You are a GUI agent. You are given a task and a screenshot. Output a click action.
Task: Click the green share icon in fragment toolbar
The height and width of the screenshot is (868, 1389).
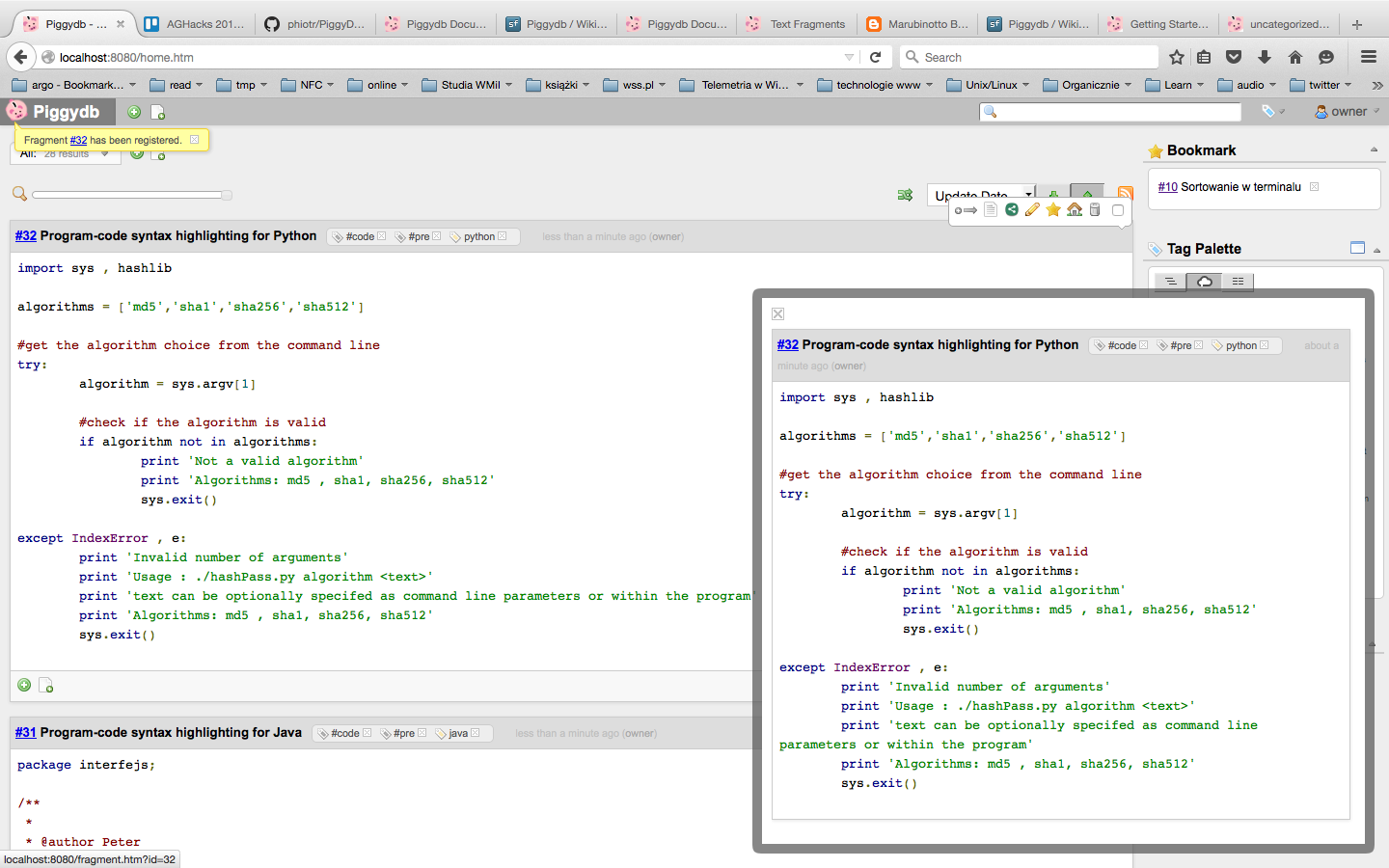pyautogui.click(x=1011, y=210)
